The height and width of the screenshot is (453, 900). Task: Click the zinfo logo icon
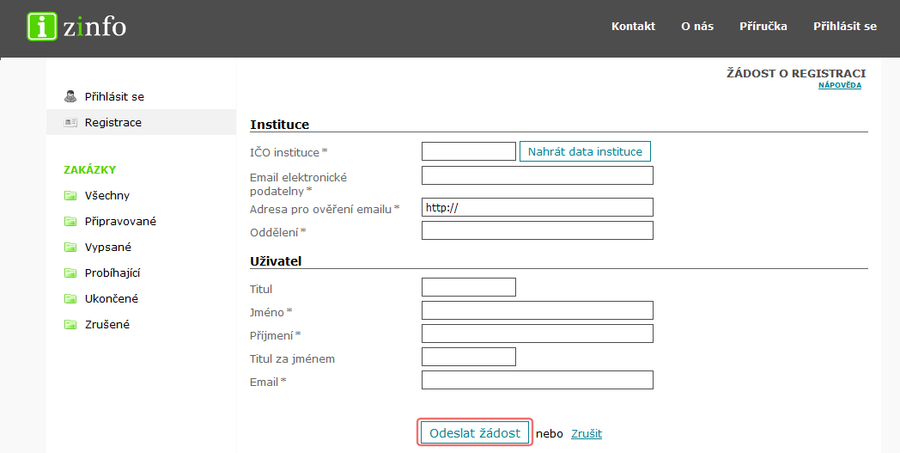[x=41, y=26]
